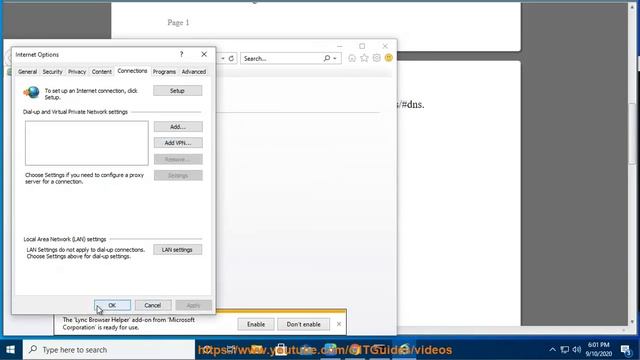This screenshot has height=360, width=640.
Task: Confirm Internet Options with OK
Action: tap(112, 305)
